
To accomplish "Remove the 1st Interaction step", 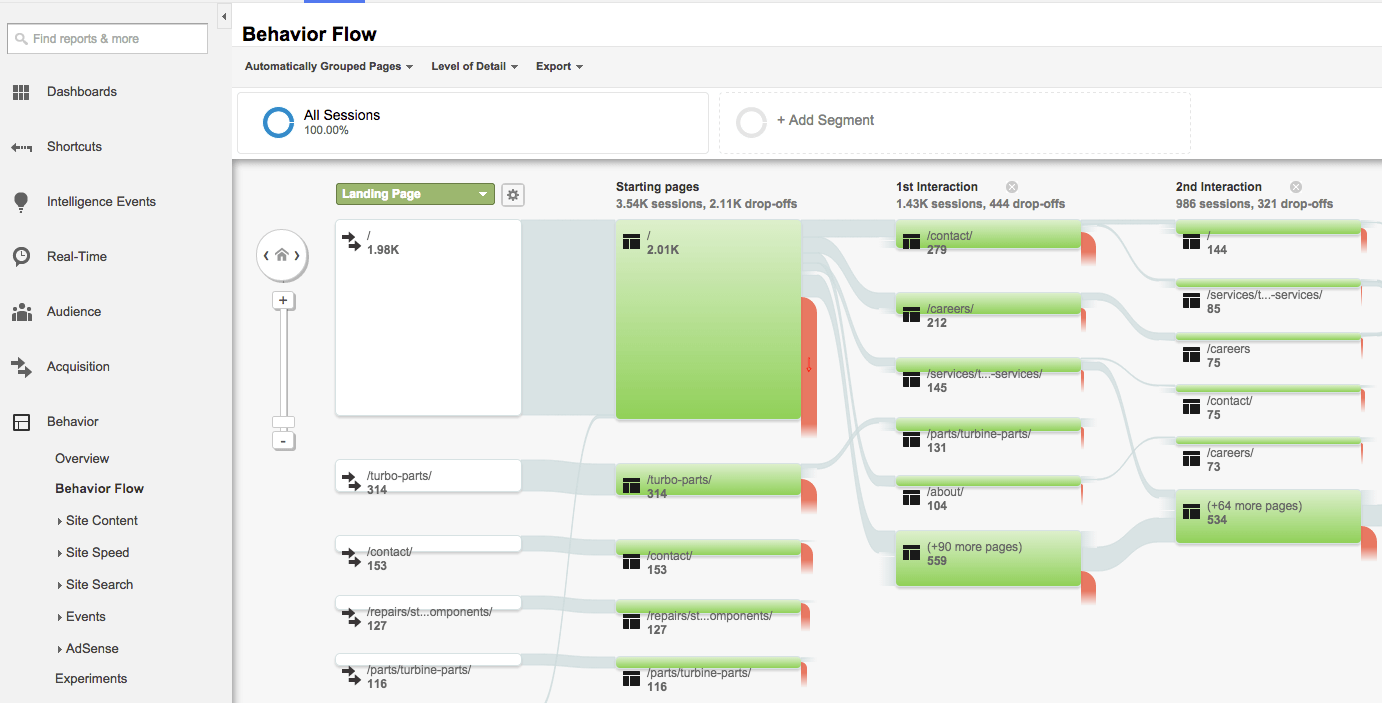I will [x=1011, y=186].
